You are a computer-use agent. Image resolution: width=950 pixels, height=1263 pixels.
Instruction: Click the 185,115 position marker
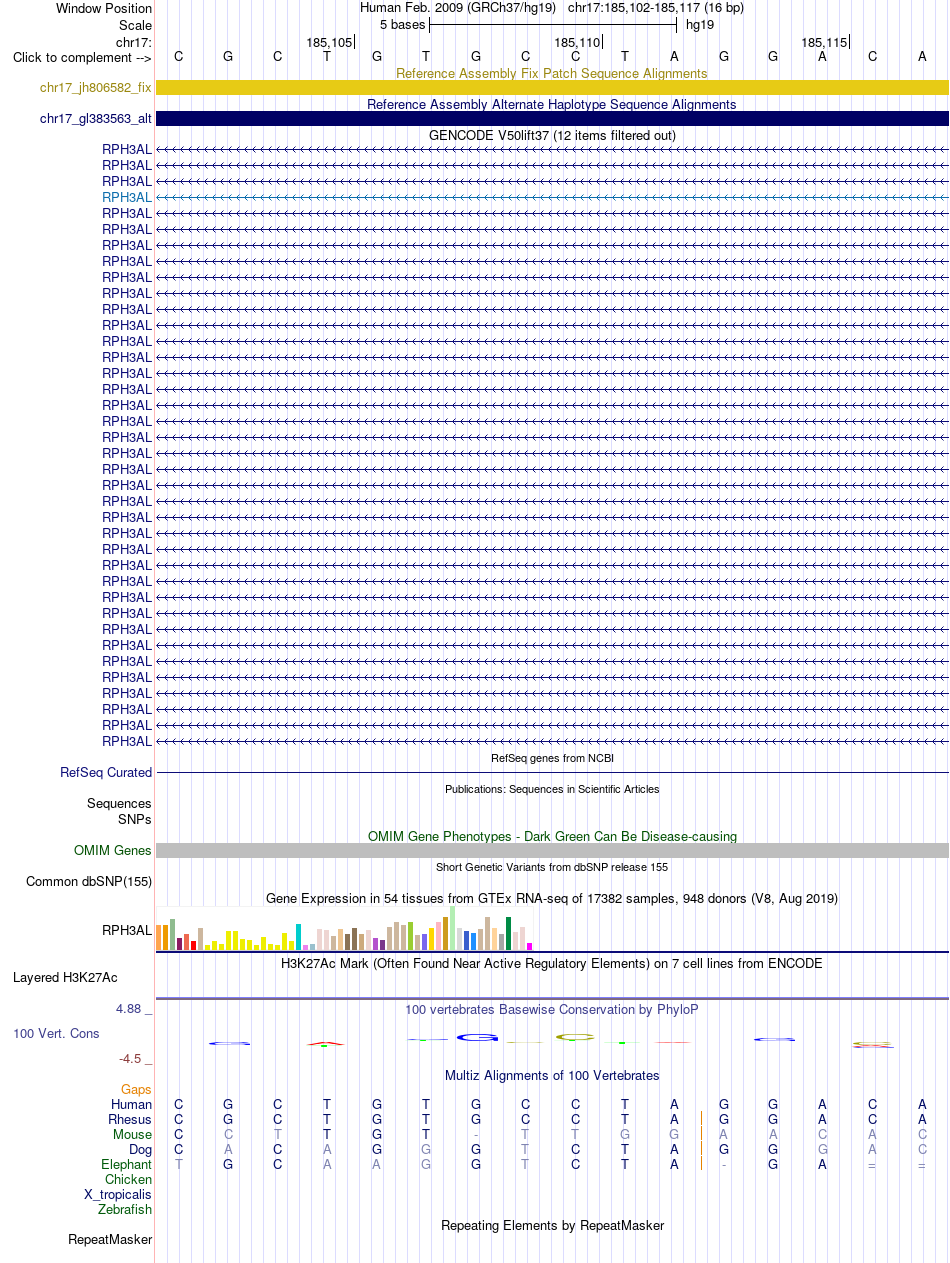pyautogui.click(x=824, y=42)
